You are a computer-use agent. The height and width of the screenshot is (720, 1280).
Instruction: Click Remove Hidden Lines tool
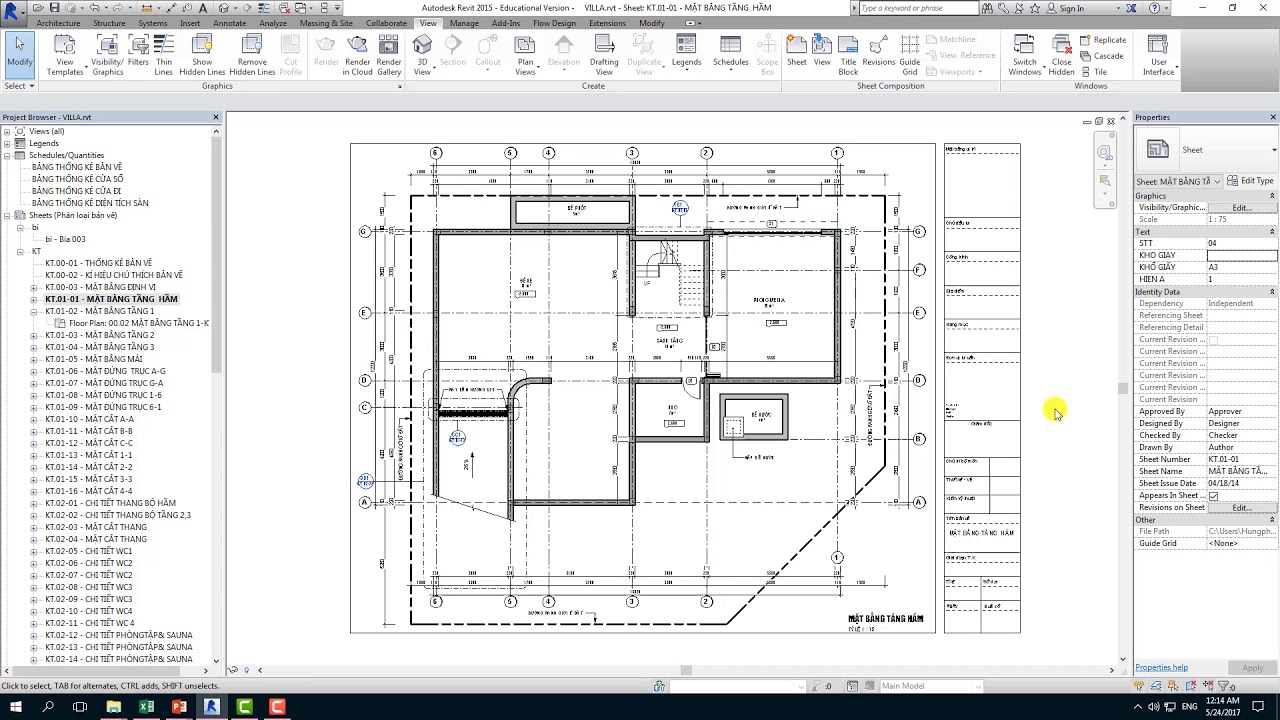point(252,55)
